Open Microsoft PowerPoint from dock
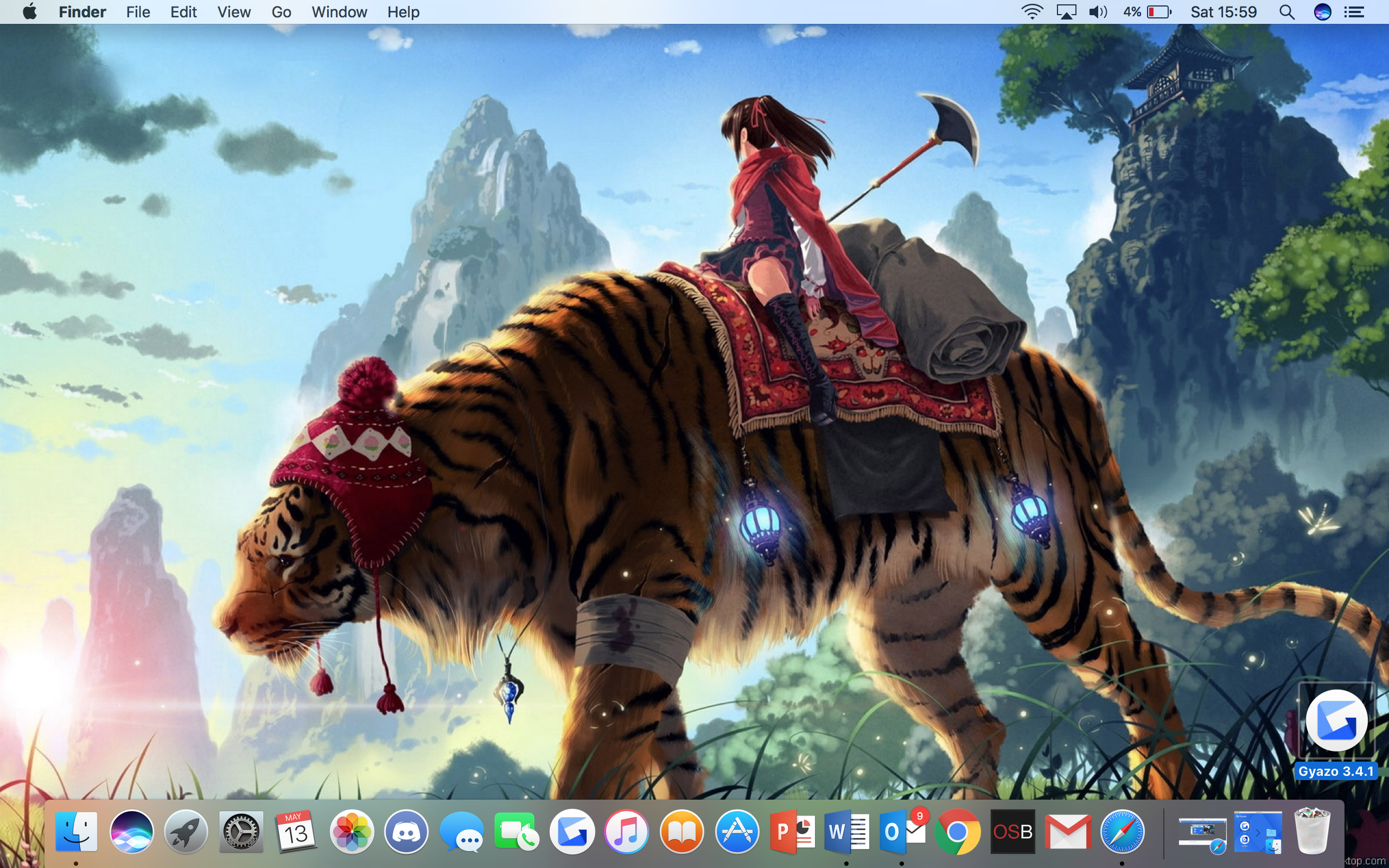The image size is (1389, 868). point(792,832)
